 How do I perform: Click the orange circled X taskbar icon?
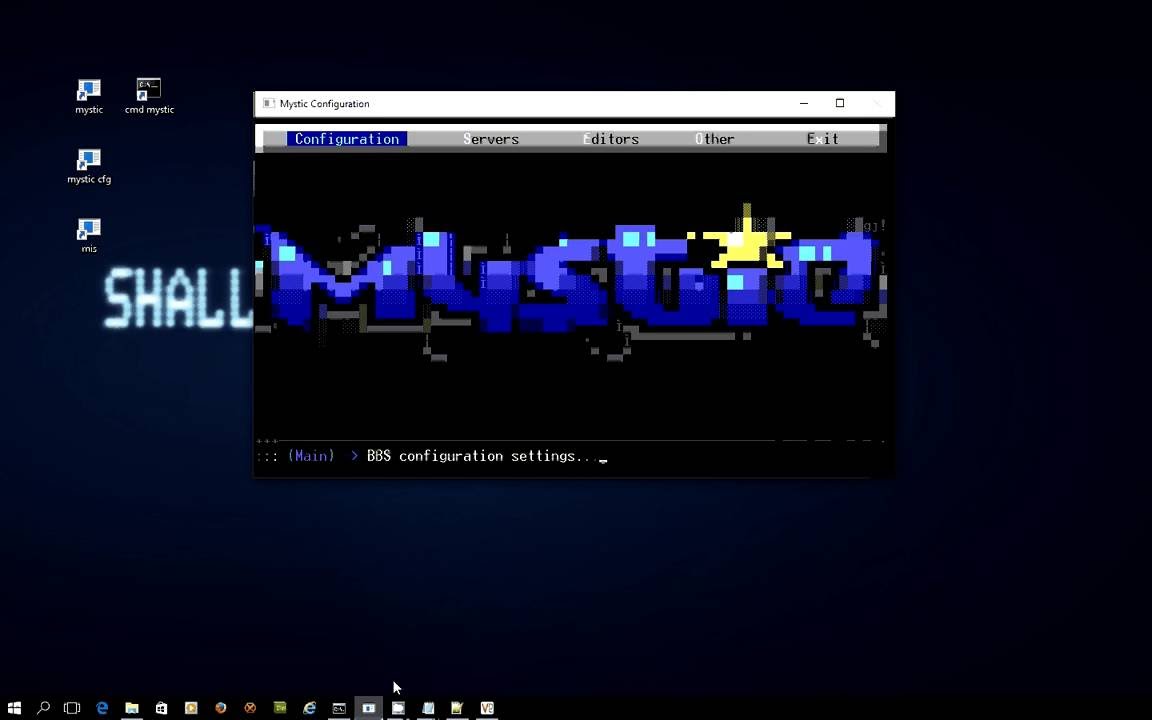[250, 708]
